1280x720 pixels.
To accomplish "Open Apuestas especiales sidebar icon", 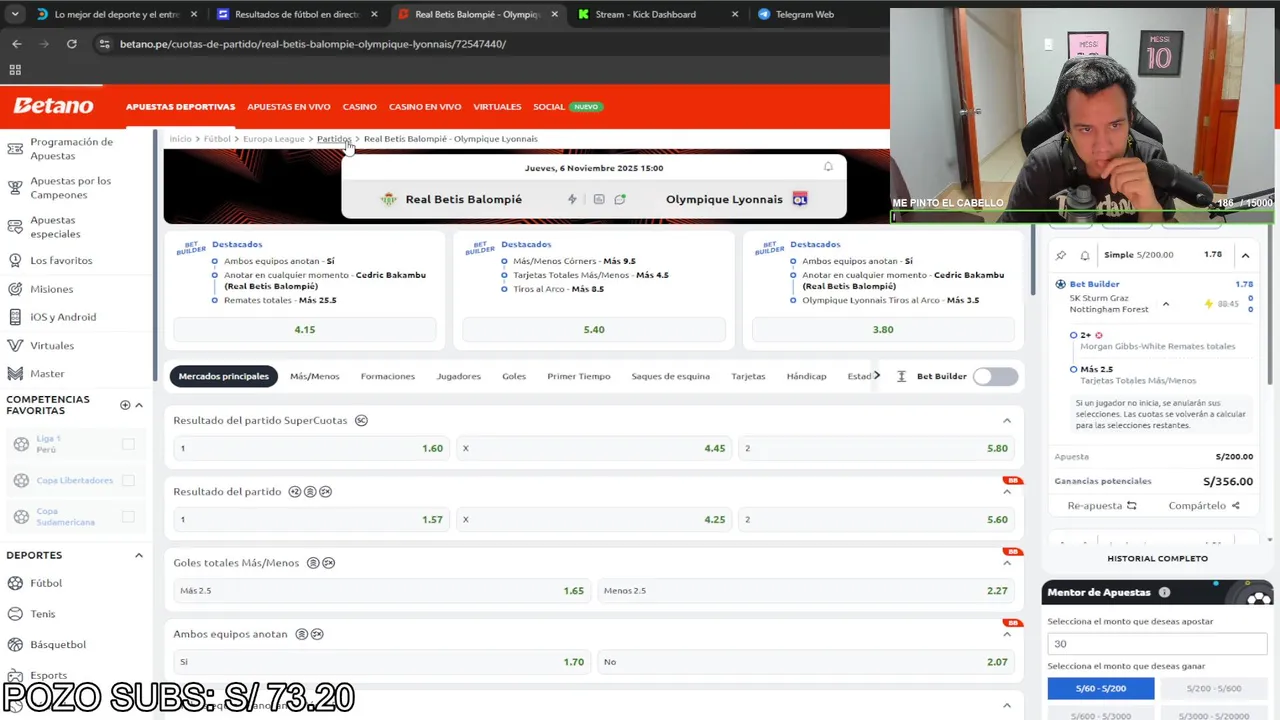I will click(15, 227).
